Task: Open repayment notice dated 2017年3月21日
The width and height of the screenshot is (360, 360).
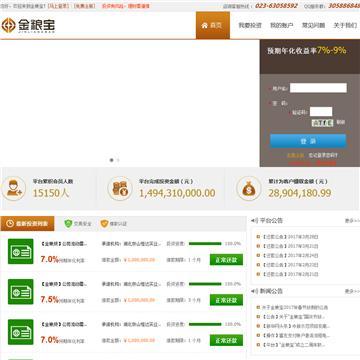Action: 290,246
